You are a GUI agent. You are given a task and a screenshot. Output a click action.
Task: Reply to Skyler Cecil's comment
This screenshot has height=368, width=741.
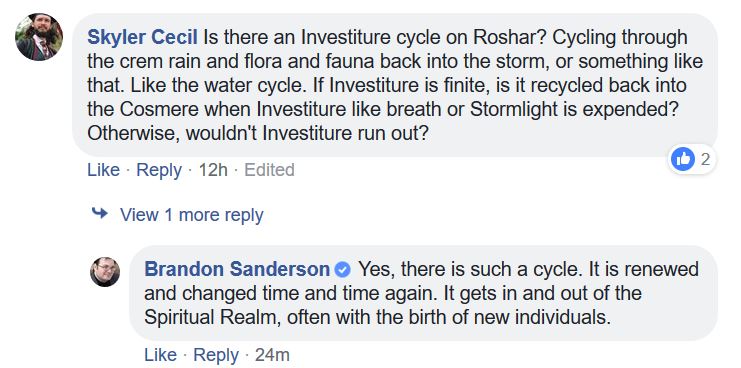point(159,170)
